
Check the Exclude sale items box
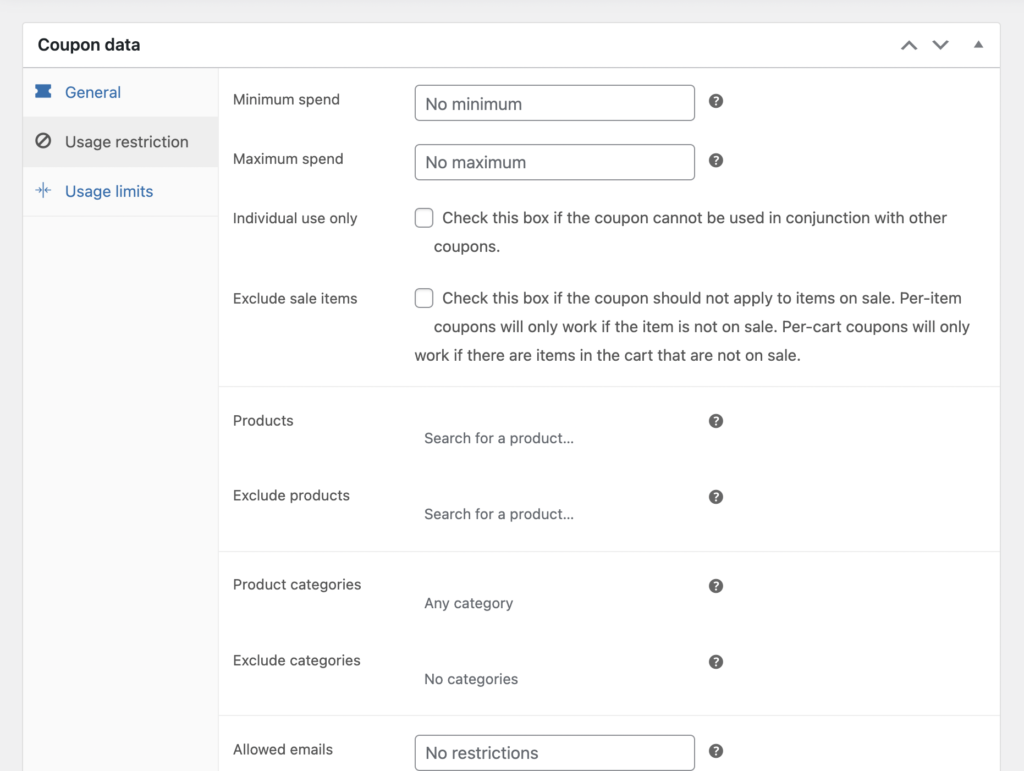point(424,298)
